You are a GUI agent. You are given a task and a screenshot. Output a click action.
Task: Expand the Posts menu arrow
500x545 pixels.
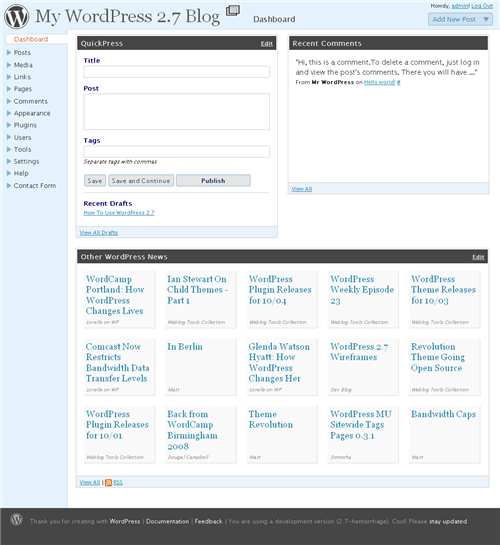[x=9, y=52]
